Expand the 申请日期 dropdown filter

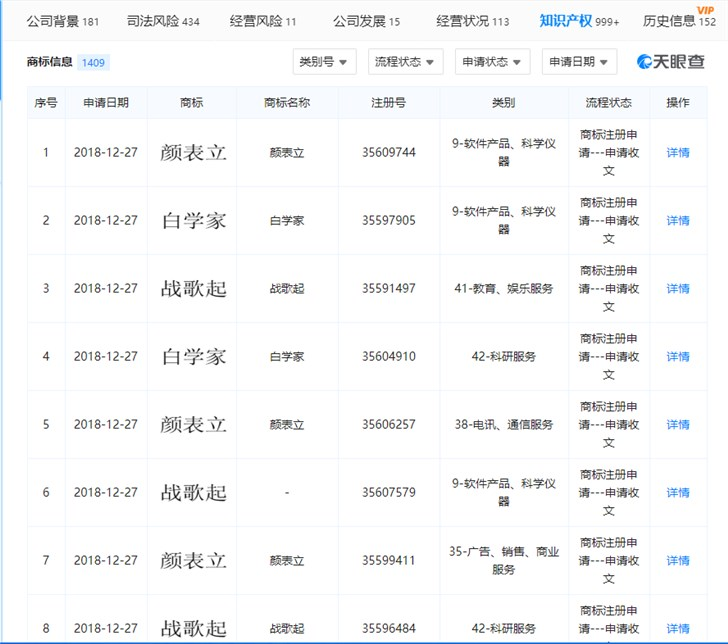click(578, 62)
